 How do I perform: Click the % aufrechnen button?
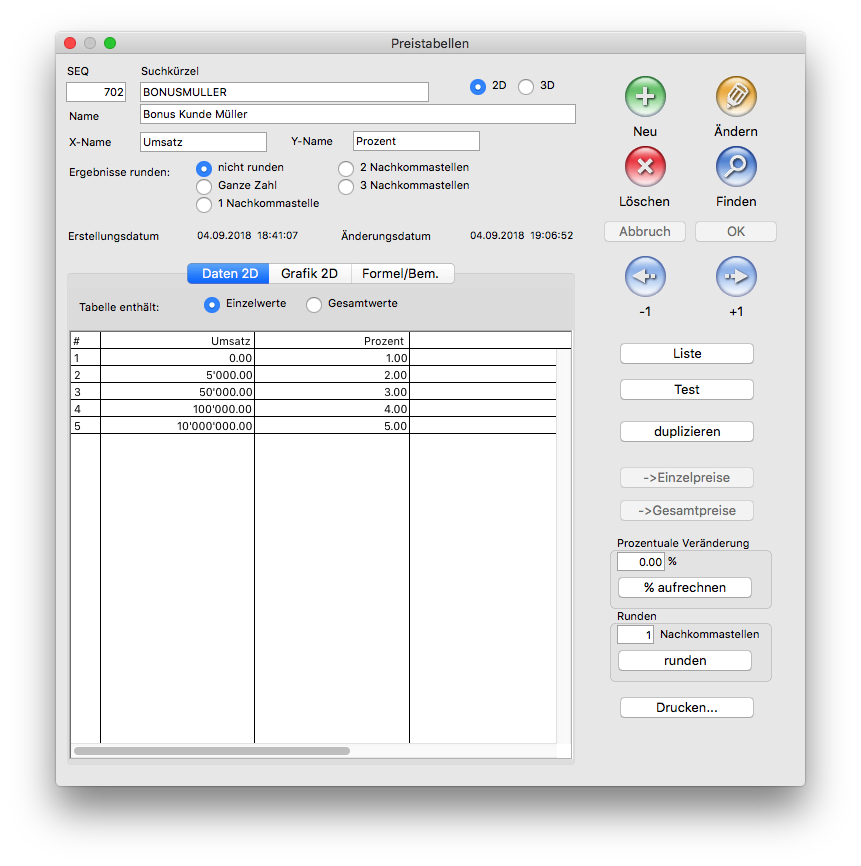tap(684, 588)
